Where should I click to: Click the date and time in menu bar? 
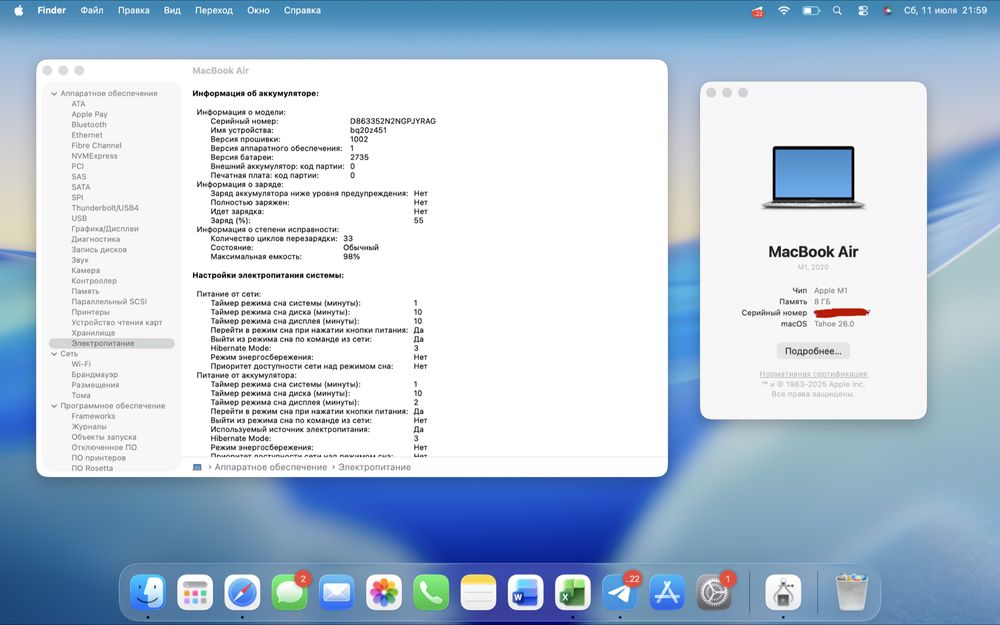[x=946, y=10]
